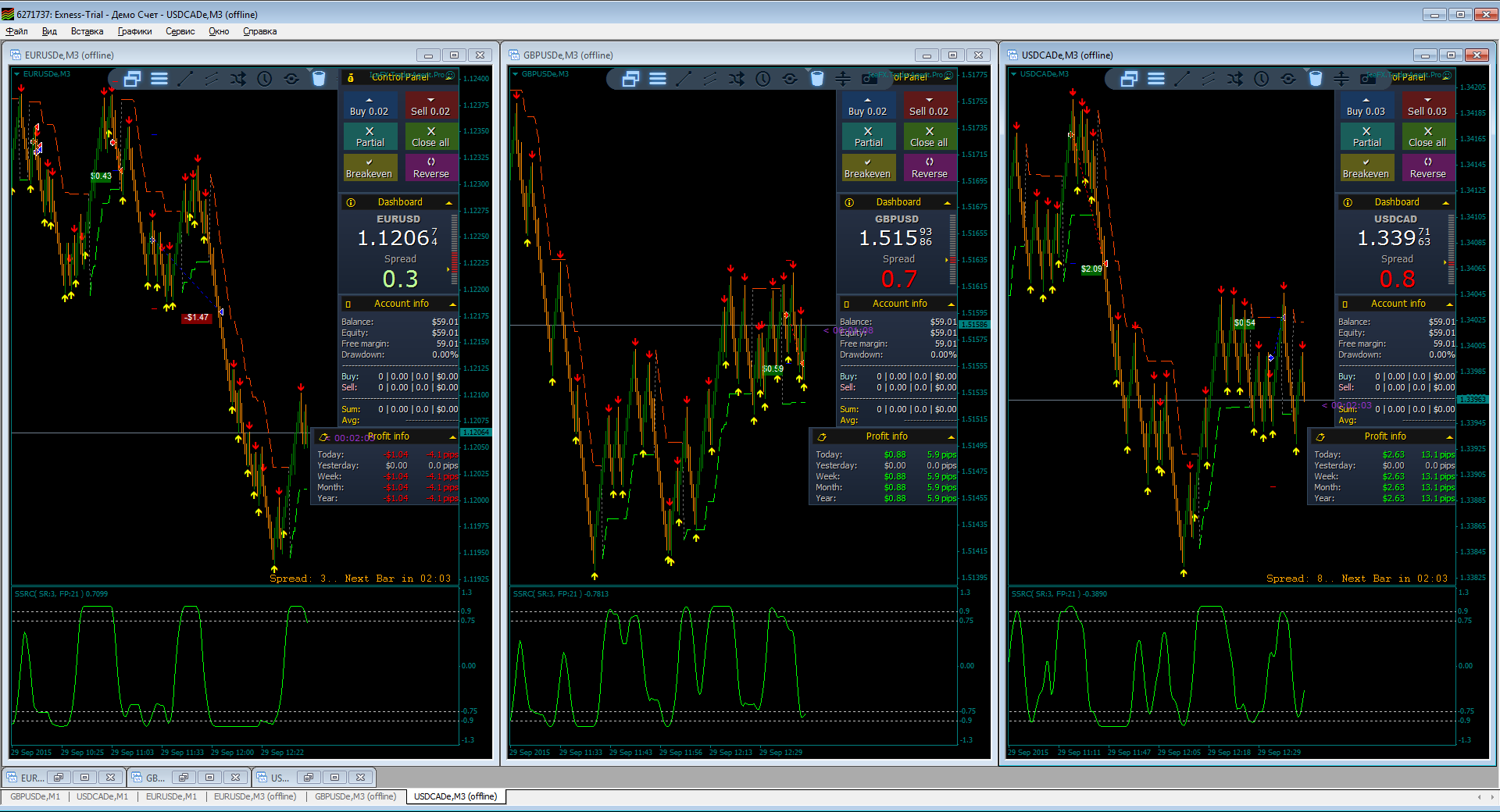Click Breakeven button in USDCAD panel

(x=1366, y=168)
